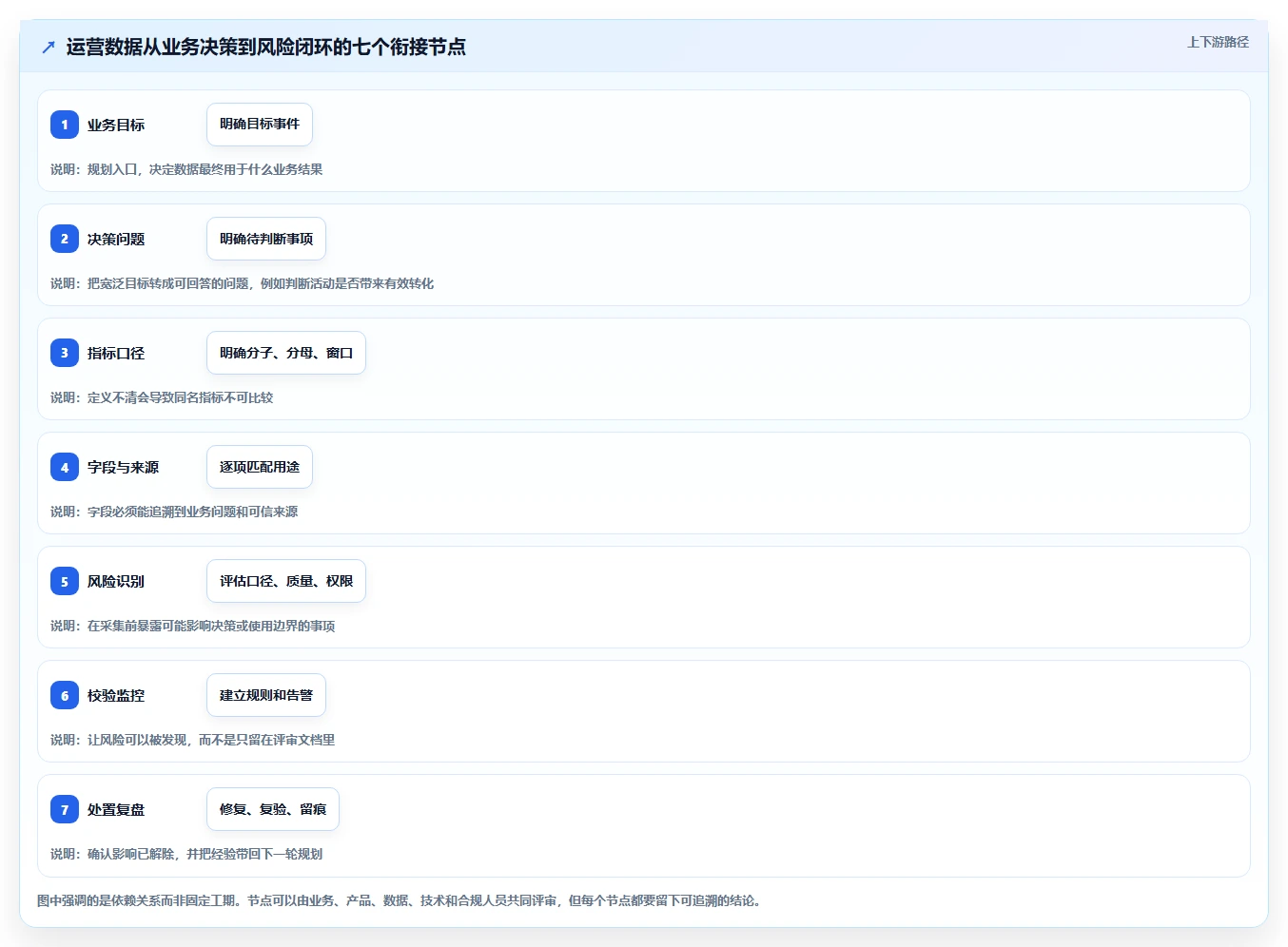Click the 上下游路径 label
The image size is (1288, 947).
(1218, 42)
